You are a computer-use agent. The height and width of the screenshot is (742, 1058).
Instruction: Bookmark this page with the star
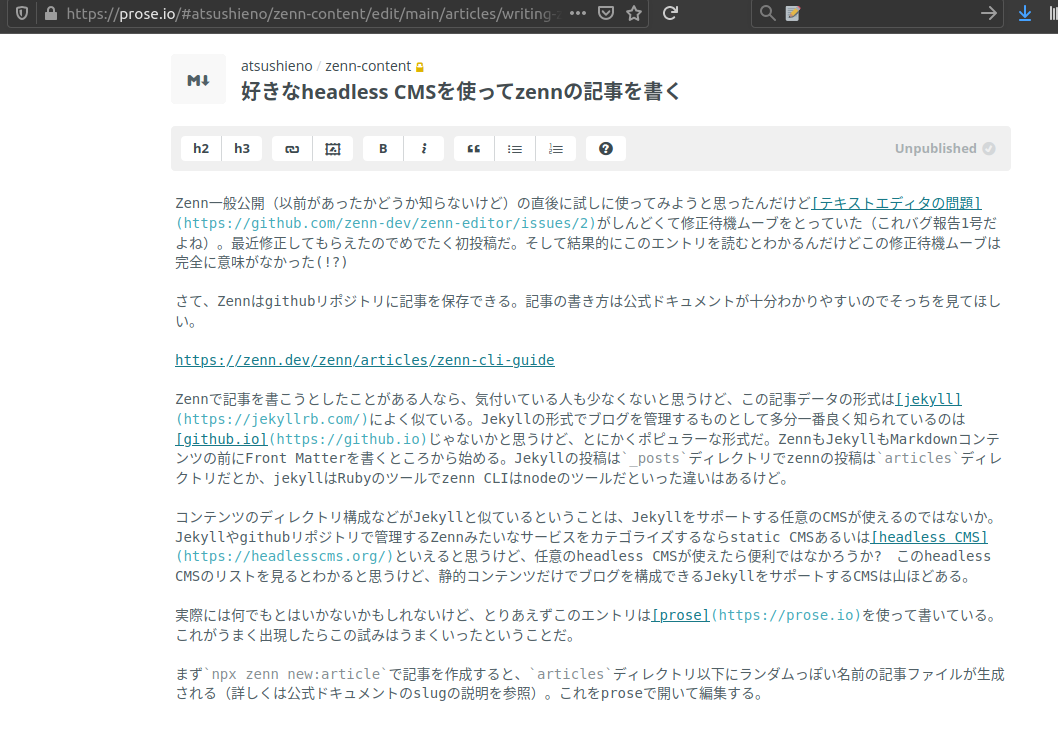point(634,13)
